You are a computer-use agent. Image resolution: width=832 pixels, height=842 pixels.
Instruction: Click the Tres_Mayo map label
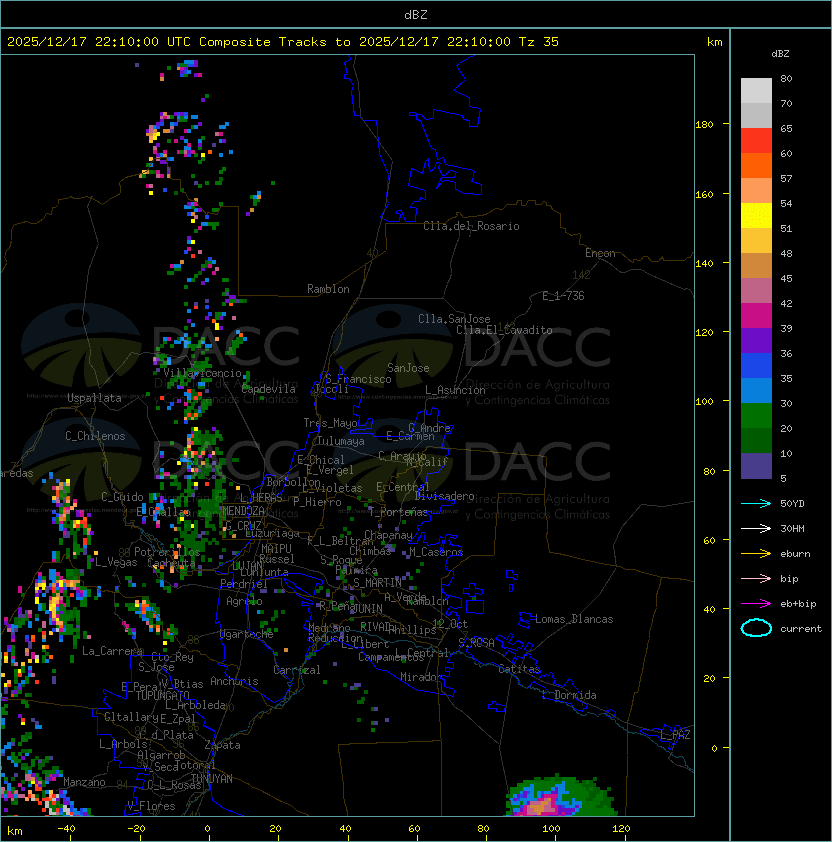330,423
